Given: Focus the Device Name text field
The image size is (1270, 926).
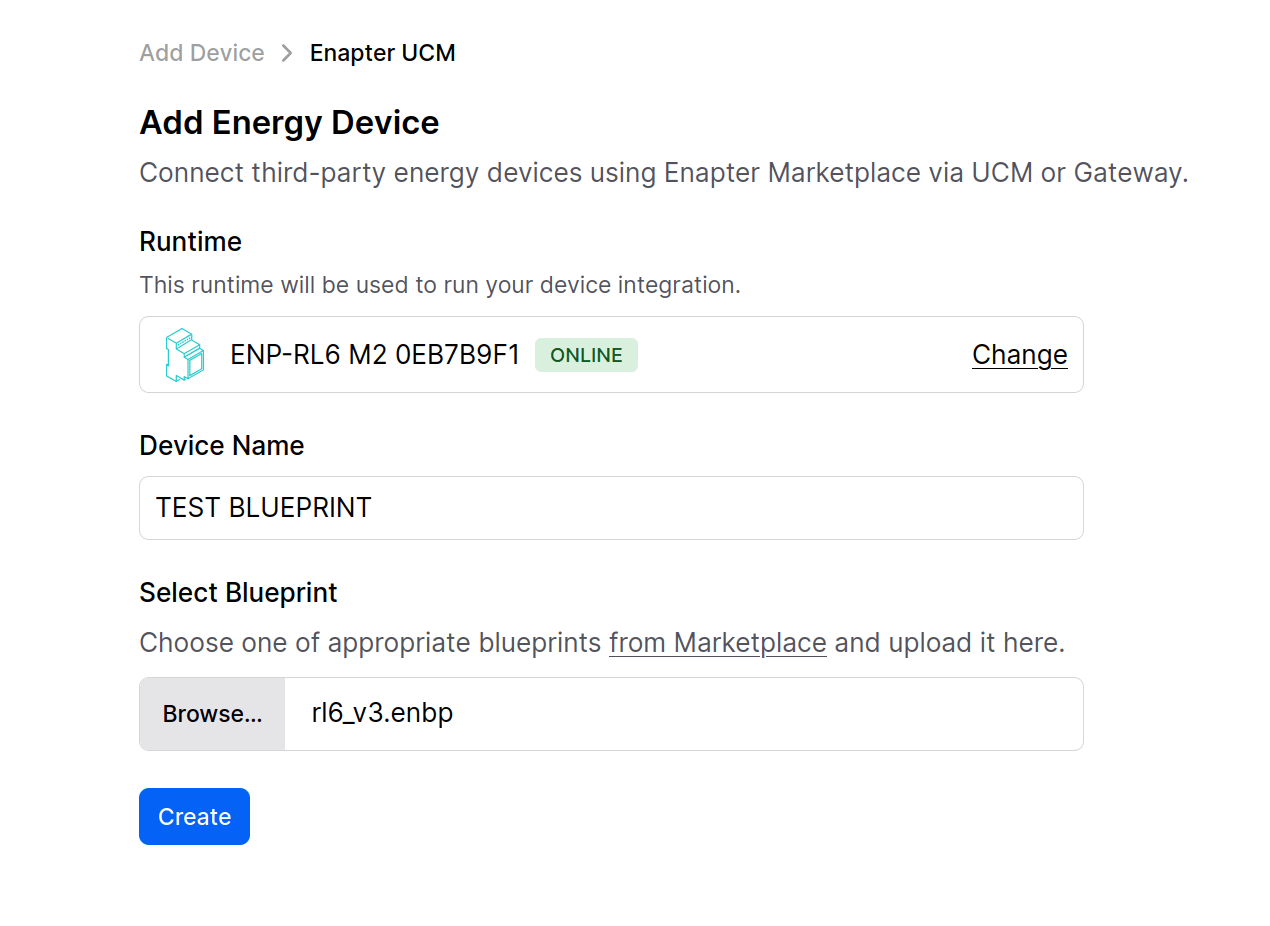Looking at the screenshot, I should pyautogui.click(x=610, y=508).
